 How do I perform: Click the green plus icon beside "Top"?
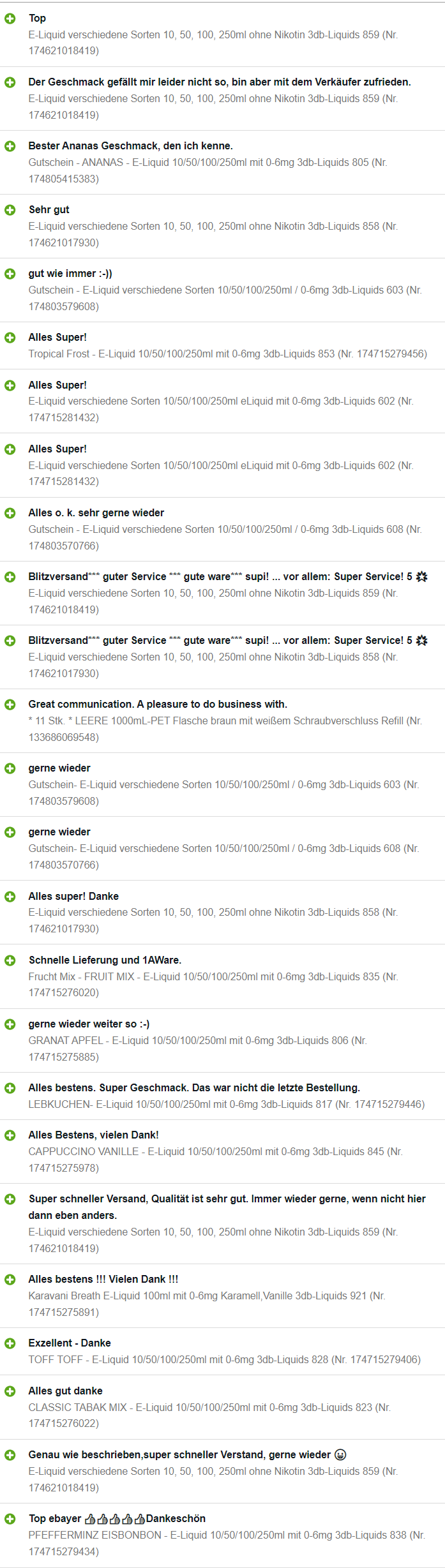click(x=10, y=19)
